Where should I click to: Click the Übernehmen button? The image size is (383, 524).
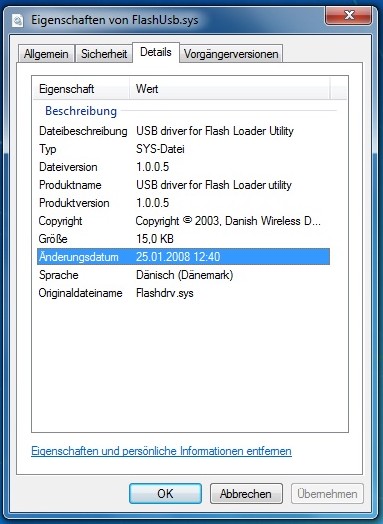pos(327,493)
